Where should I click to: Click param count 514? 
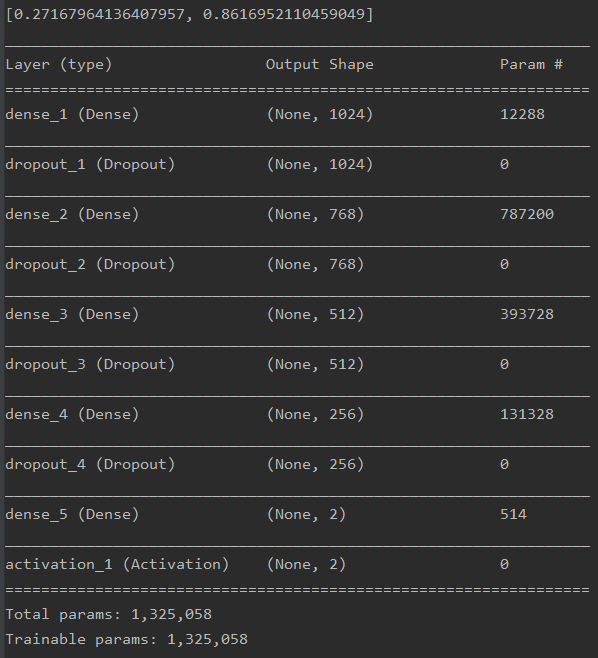[x=514, y=514]
